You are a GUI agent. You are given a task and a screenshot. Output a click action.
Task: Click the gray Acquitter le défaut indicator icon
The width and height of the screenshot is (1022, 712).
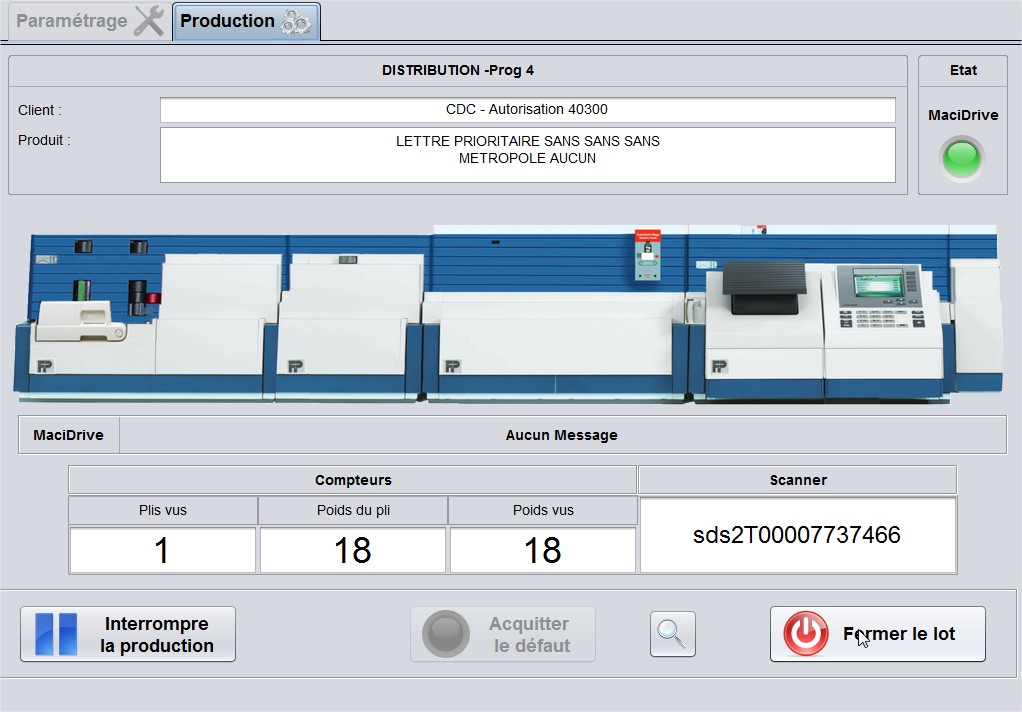coord(445,634)
